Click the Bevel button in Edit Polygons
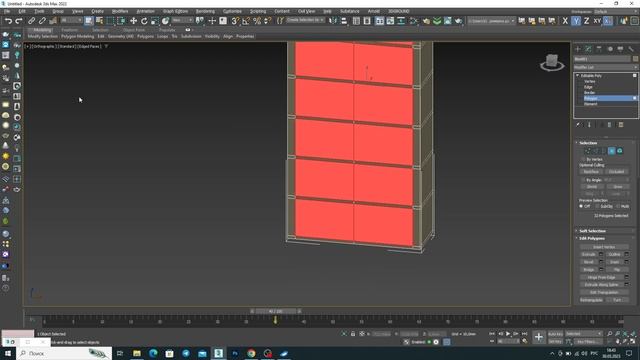This screenshot has width=640, height=360. pyautogui.click(x=588, y=262)
